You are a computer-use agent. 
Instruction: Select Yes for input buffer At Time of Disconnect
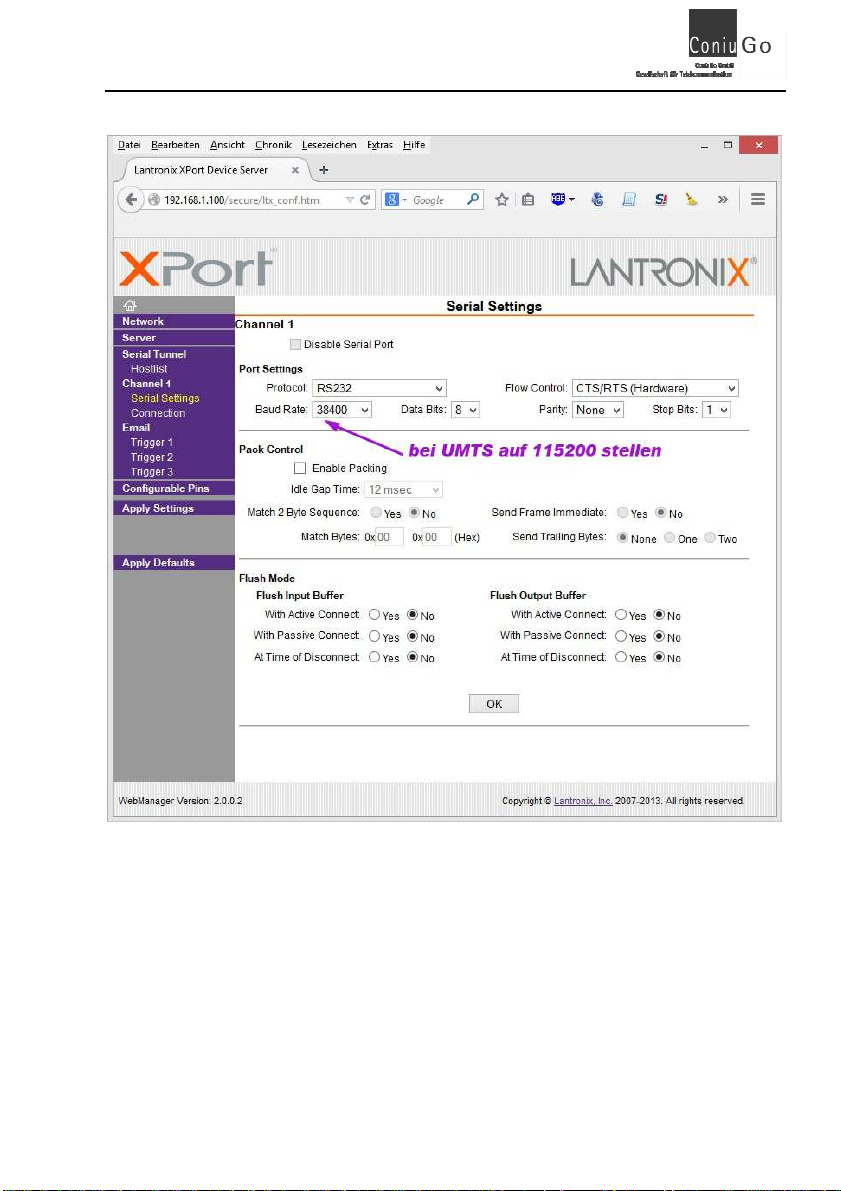(375, 657)
